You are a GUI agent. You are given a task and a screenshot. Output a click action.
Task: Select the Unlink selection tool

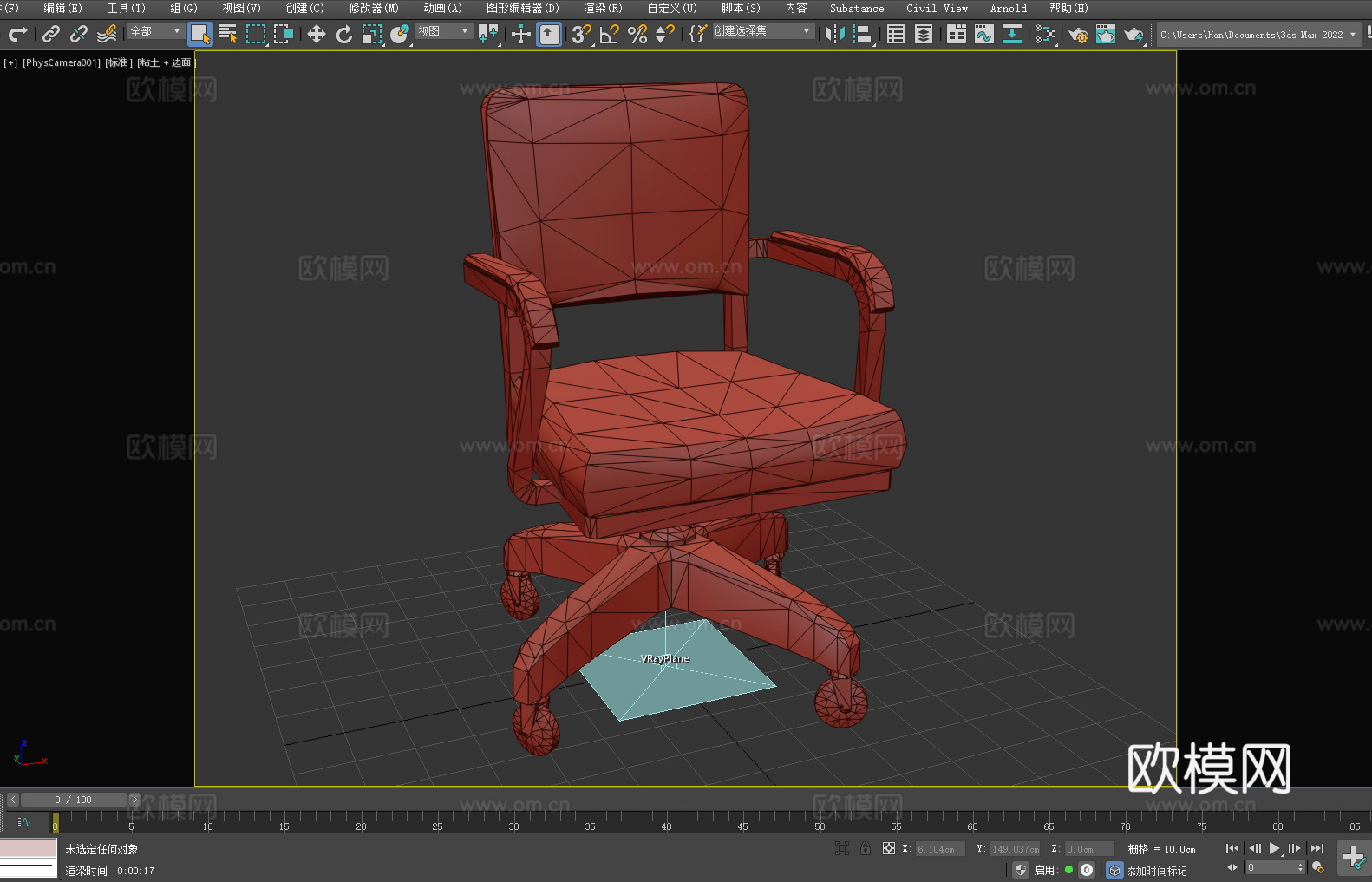pyautogui.click(x=79, y=34)
